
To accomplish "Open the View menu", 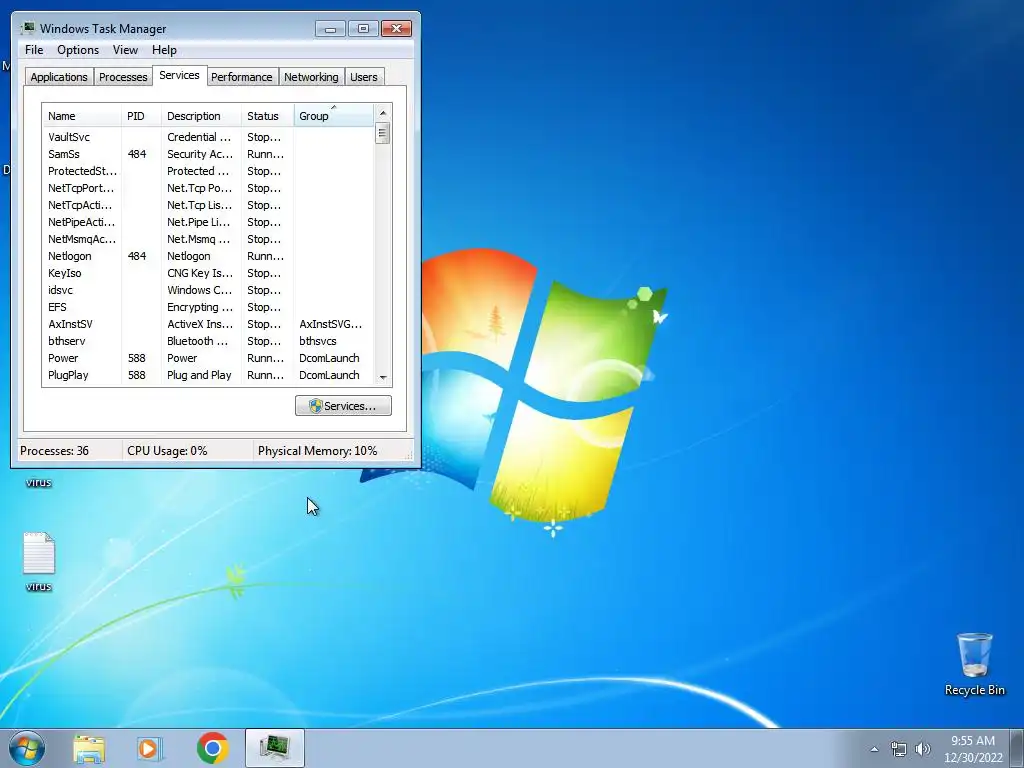I will click(x=125, y=50).
